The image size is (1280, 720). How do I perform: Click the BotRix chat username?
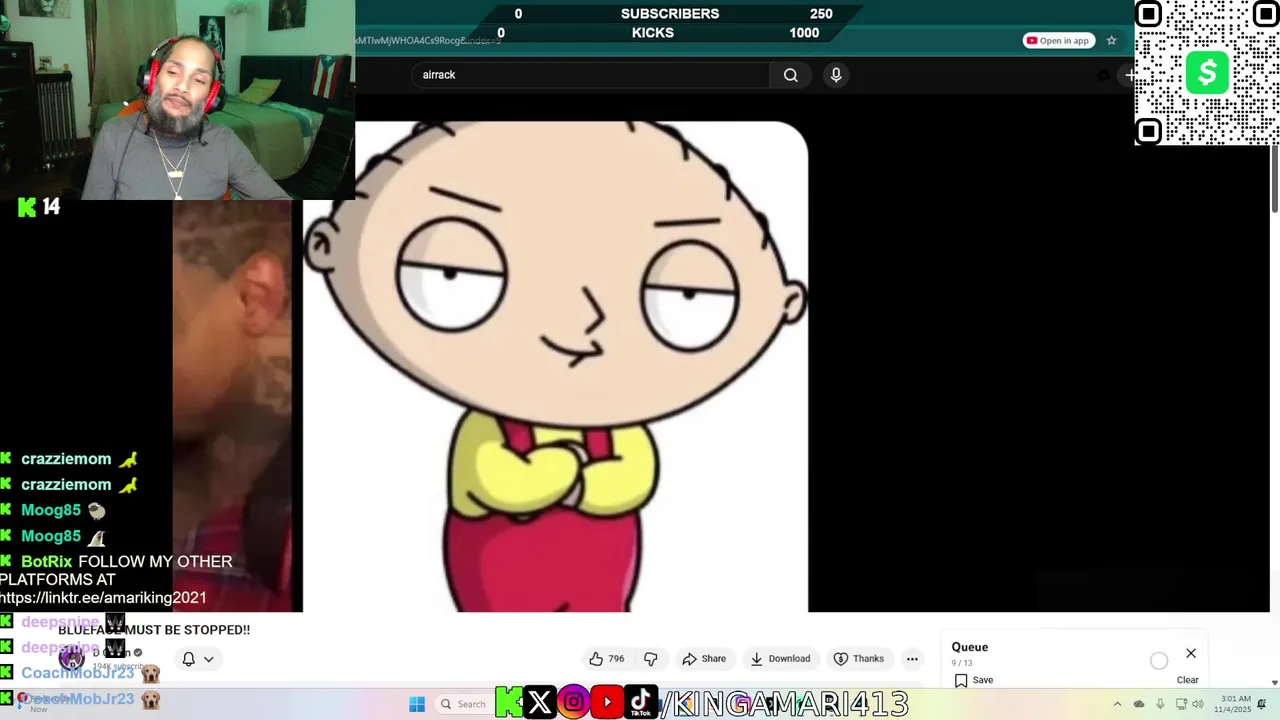click(47, 562)
